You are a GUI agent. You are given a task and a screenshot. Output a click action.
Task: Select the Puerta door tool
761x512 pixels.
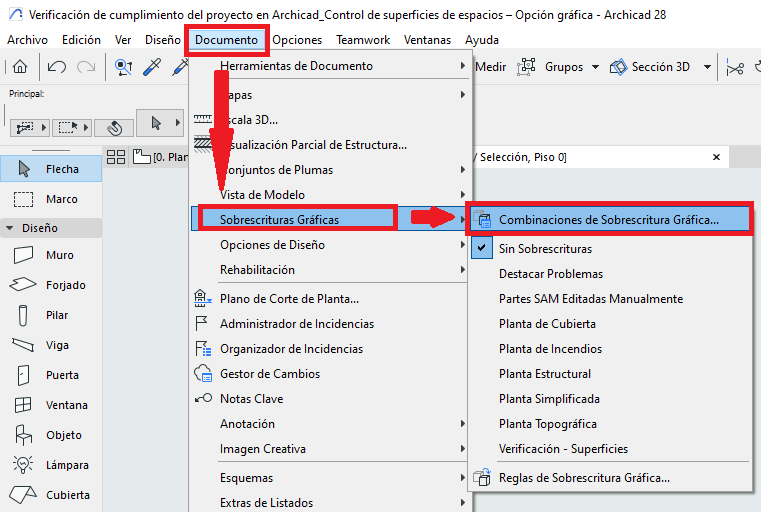[x=50, y=375]
